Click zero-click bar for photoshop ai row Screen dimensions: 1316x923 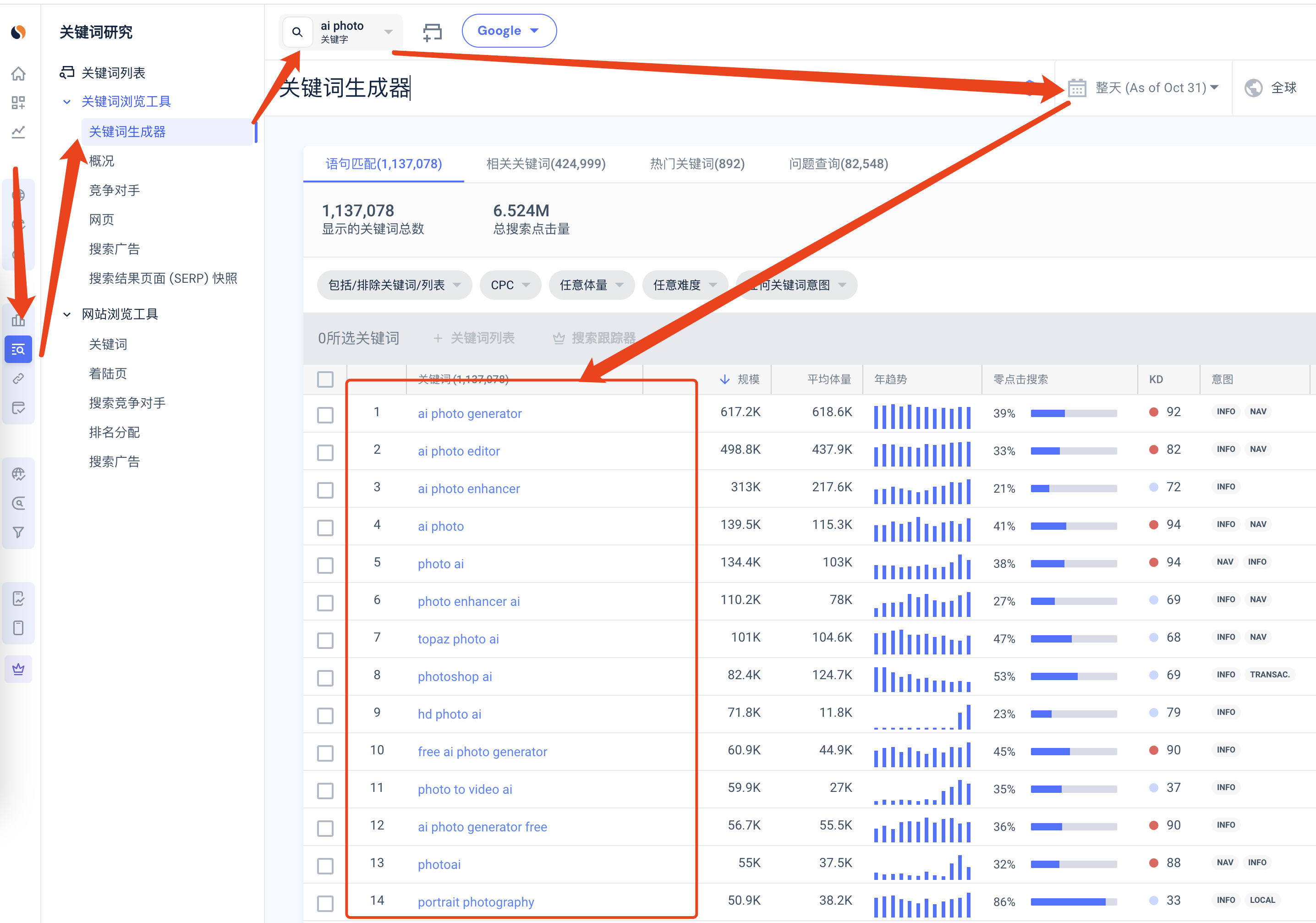(x=1074, y=676)
